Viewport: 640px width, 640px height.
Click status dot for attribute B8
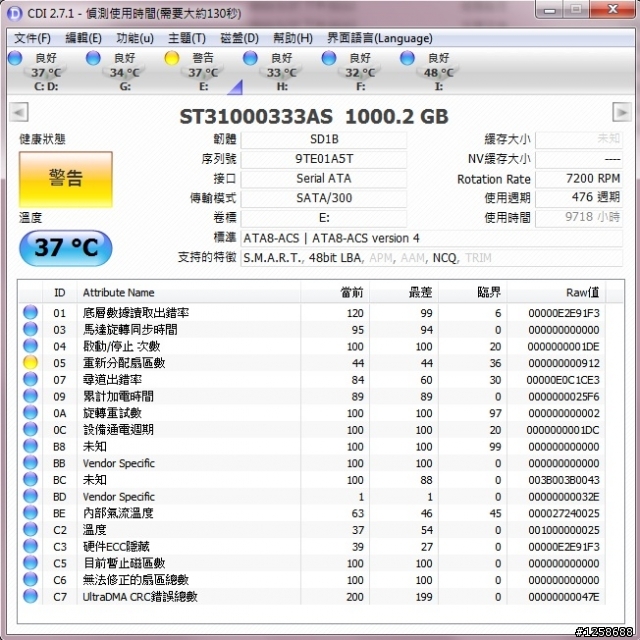tap(30, 446)
